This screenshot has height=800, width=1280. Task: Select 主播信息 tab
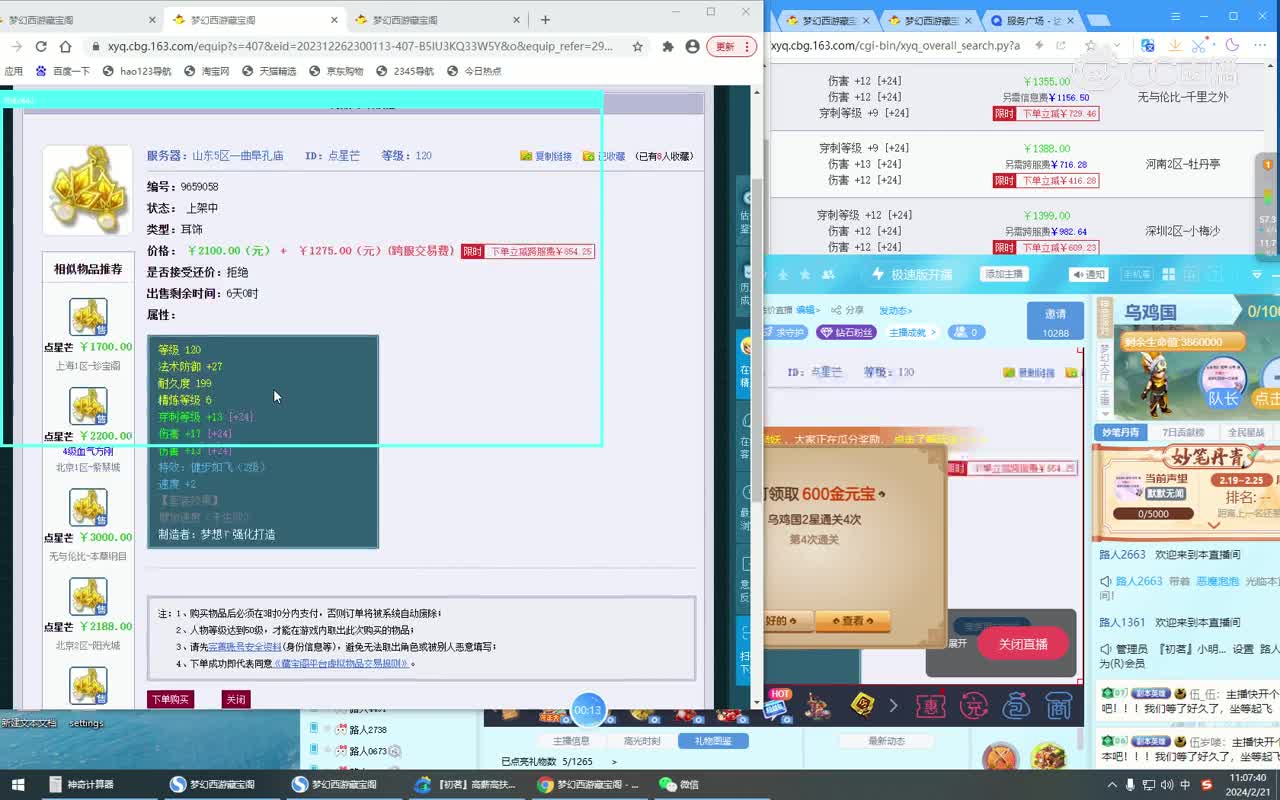click(x=572, y=741)
